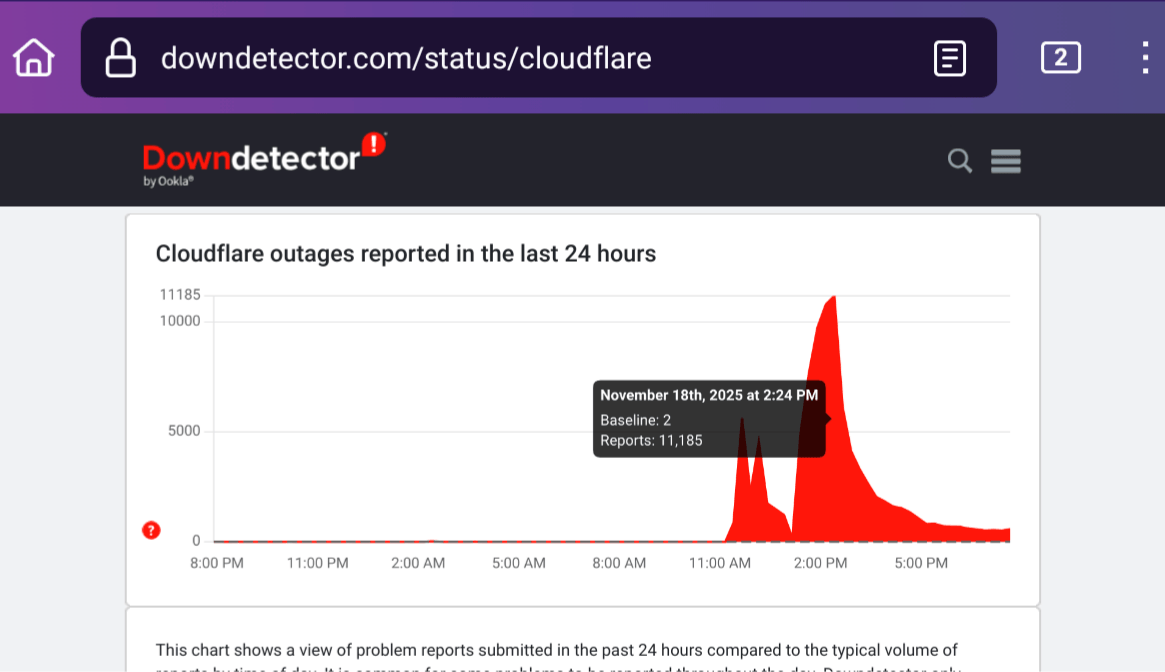Tap the browser home icon
The height and width of the screenshot is (672, 1165).
[33, 58]
